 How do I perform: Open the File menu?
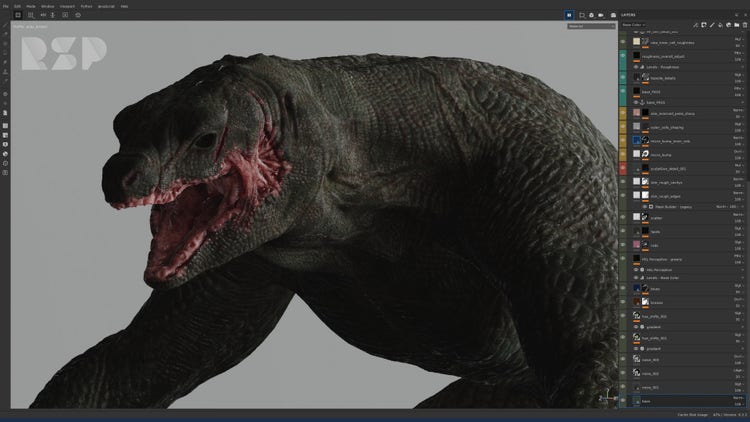(5, 5)
